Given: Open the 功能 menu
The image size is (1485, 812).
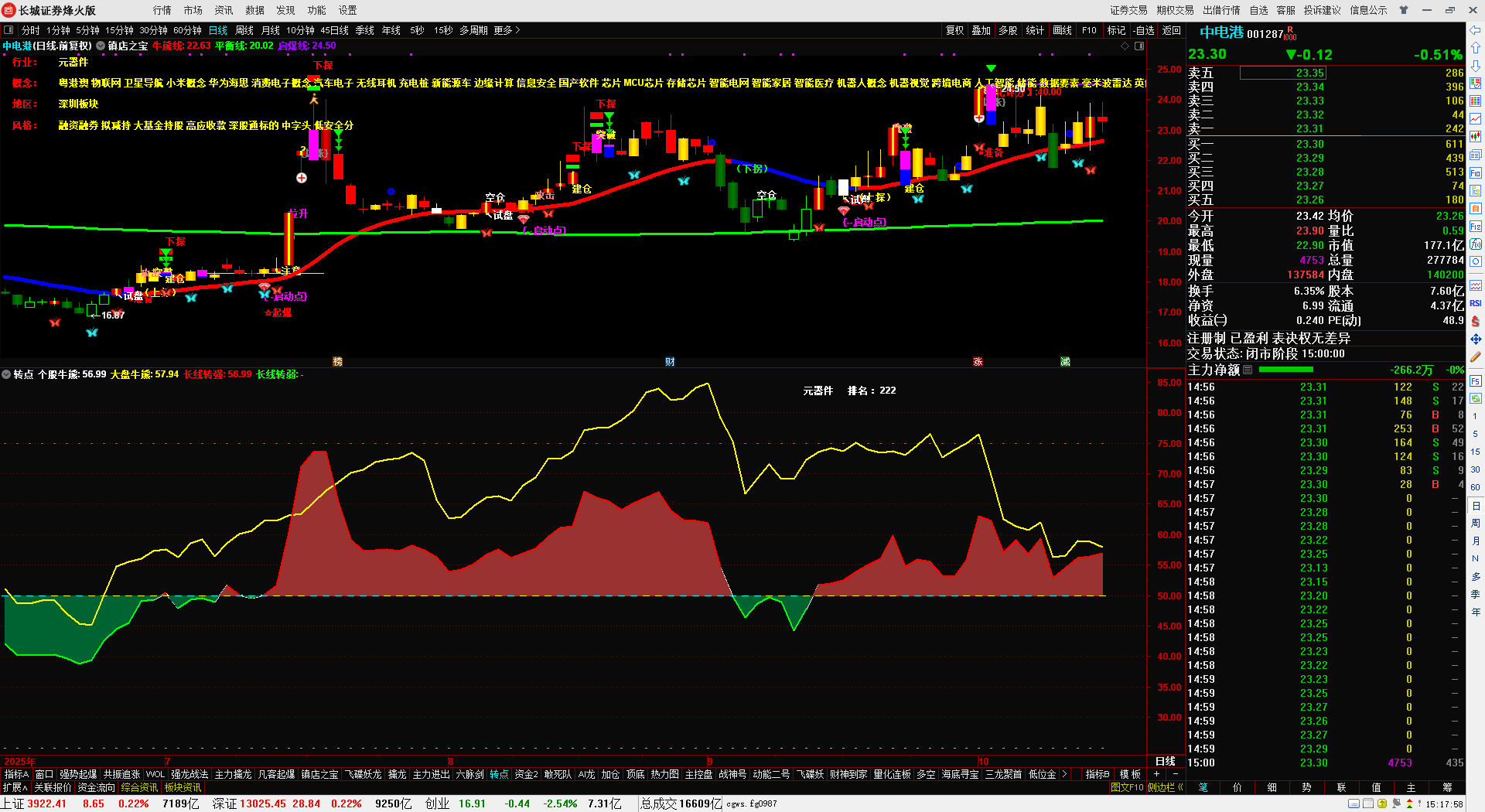Looking at the screenshot, I should [317, 10].
